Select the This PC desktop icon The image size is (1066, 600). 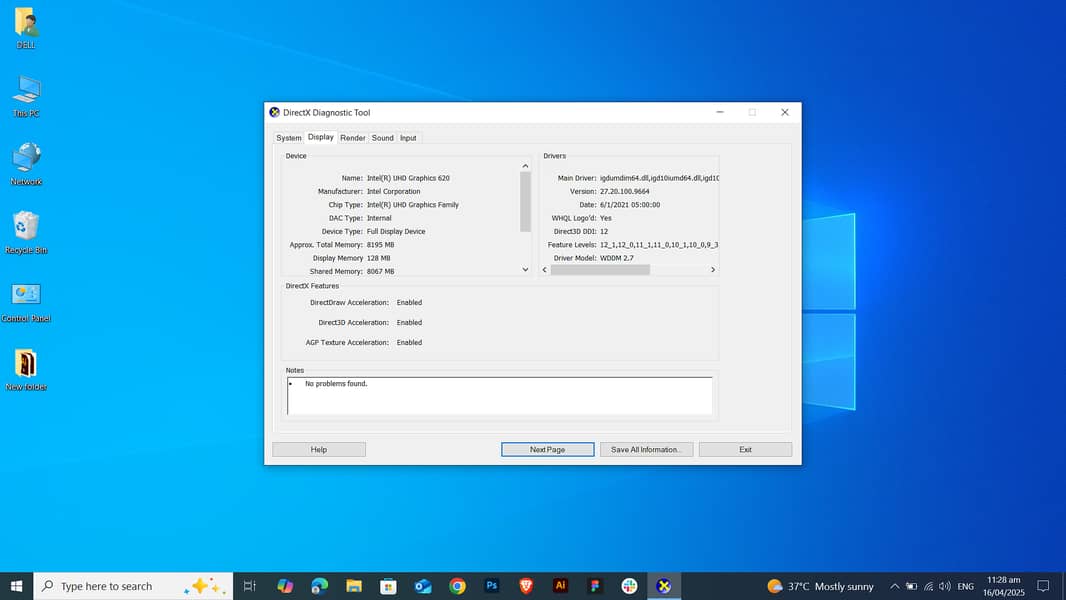pos(26,96)
